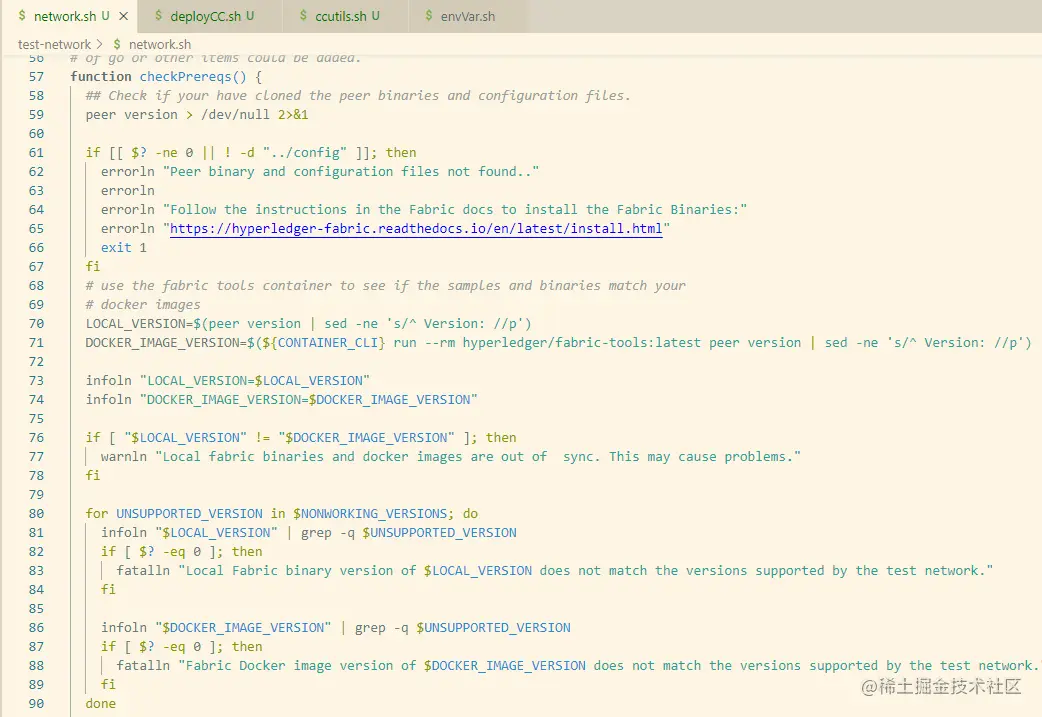Click the 'fi' on line 67
Screen dimensions: 1042x717
[92, 266]
